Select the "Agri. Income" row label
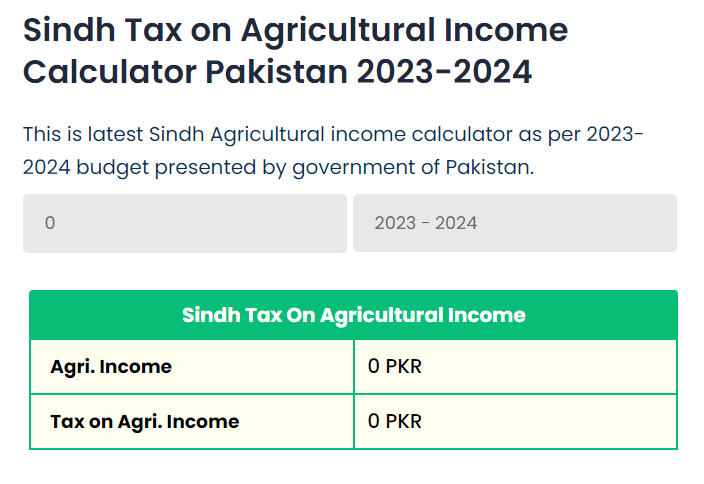This screenshot has height=484, width=704. (x=111, y=367)
